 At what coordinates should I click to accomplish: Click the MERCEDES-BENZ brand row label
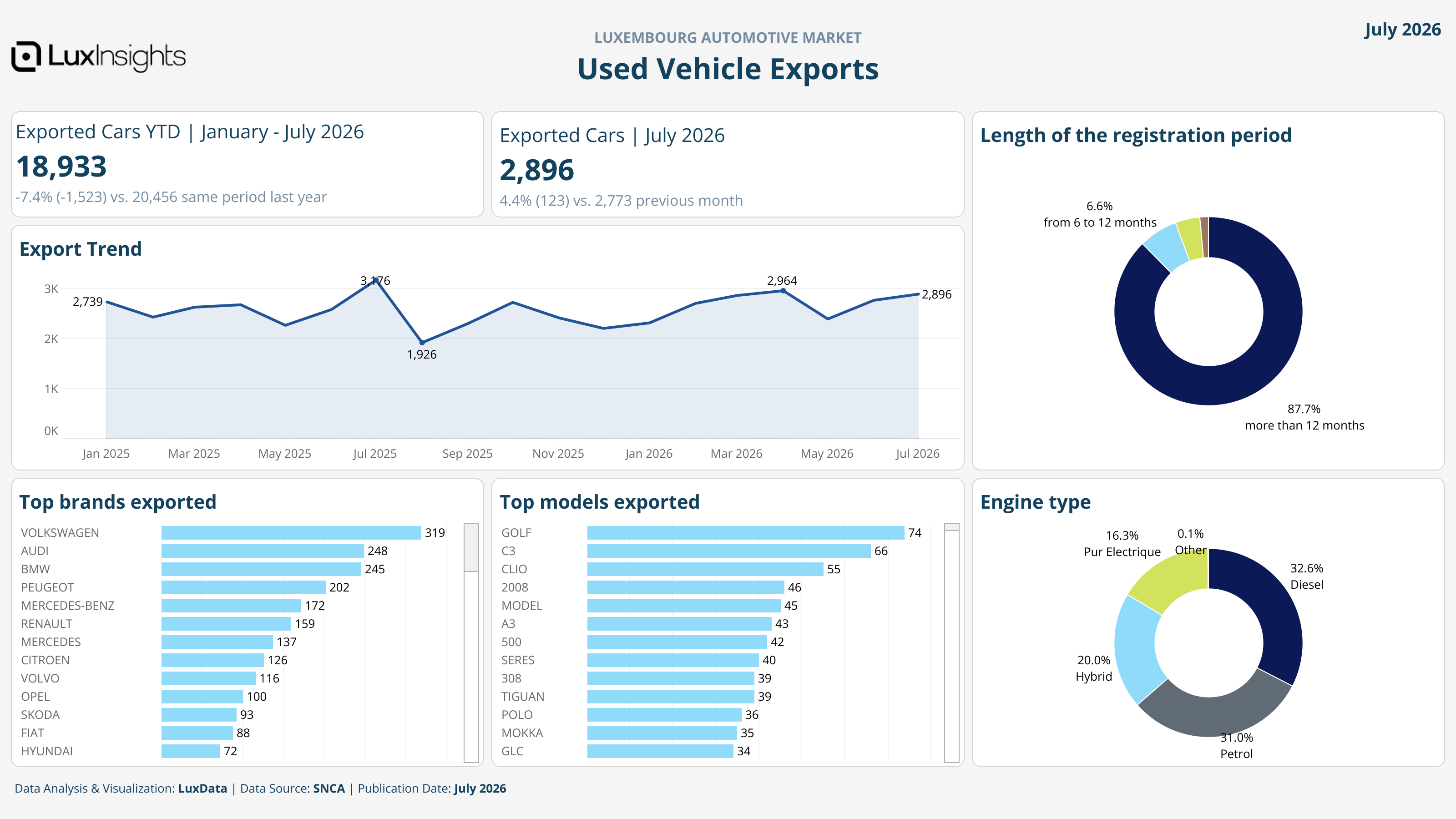tap(68, 605)
